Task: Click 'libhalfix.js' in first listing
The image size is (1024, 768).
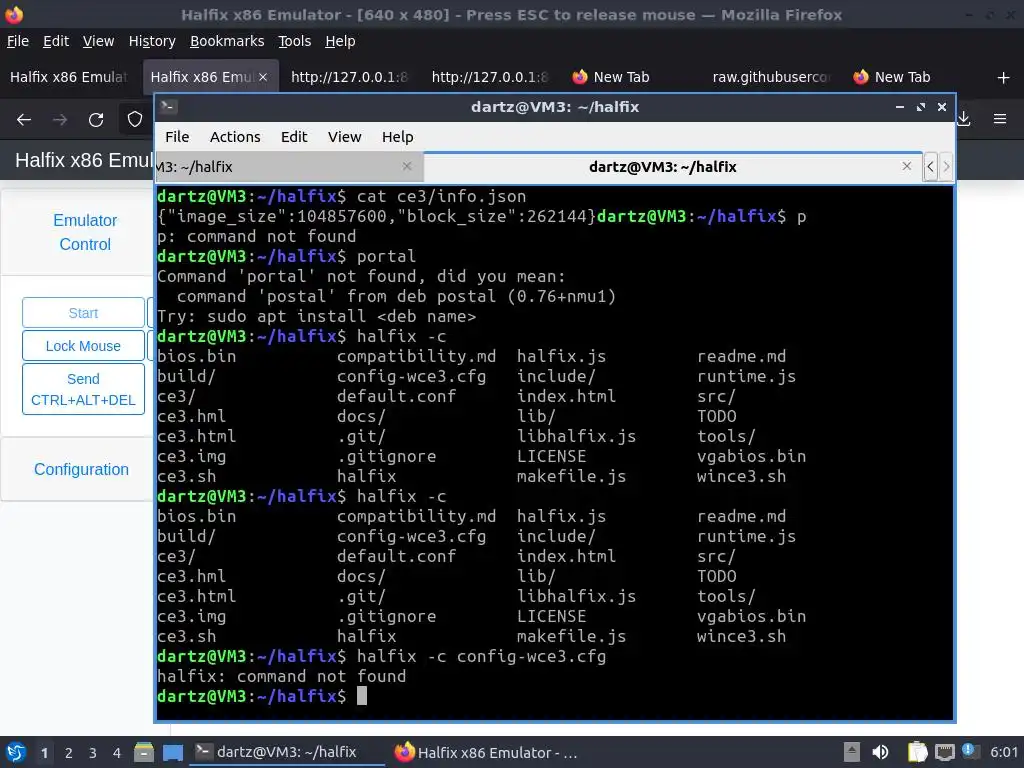Action: (576, 436)
